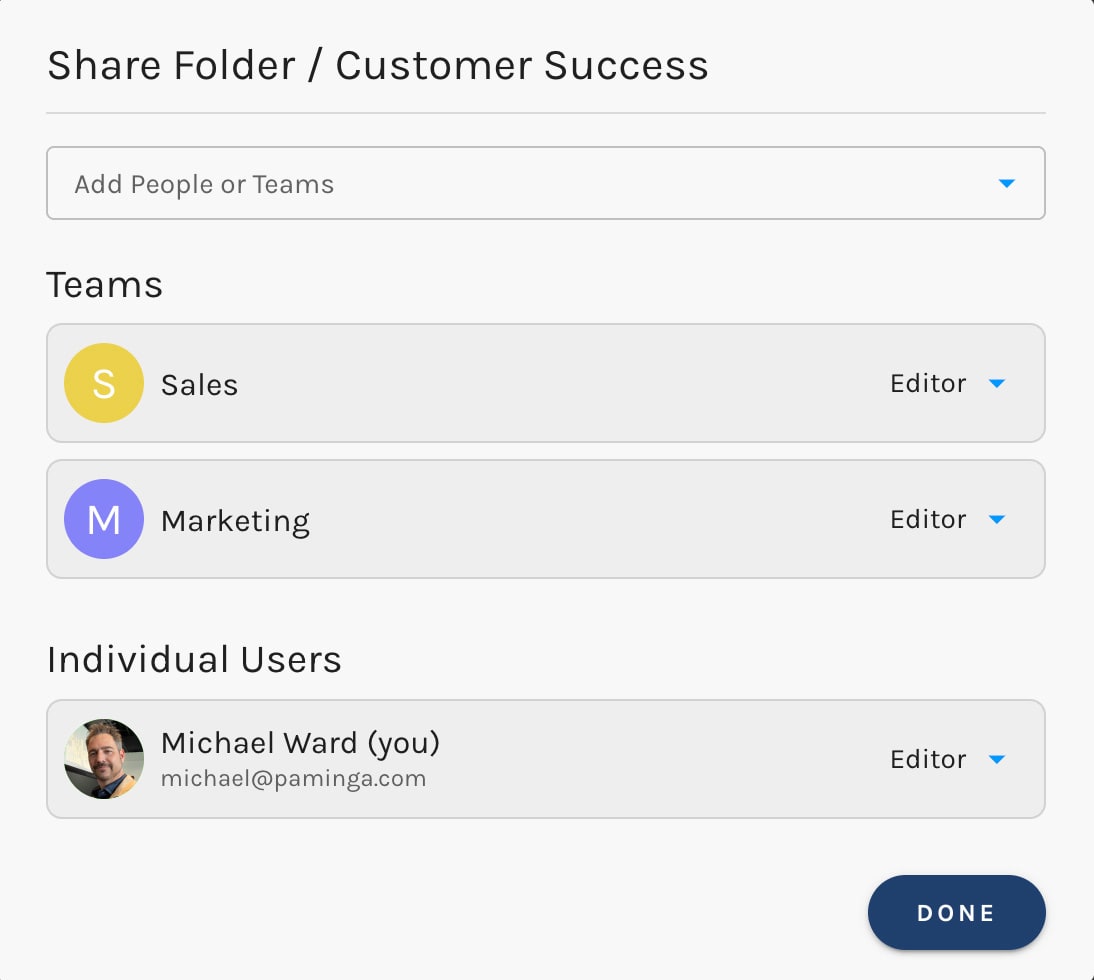Click the 'M' initial in the Marketing badge
Image resolution: width=1094 pixels, height=980 pixels.
pyautogui.click(x=103, y=519)
